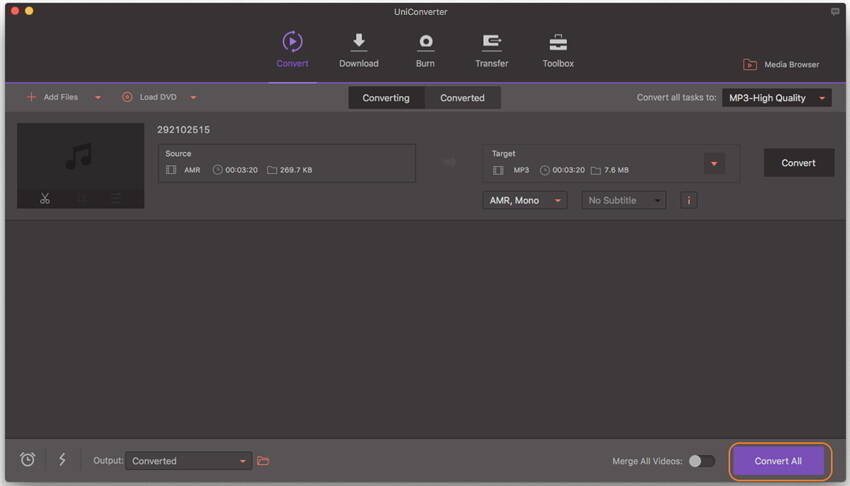The width and height of the screenshot is (850, 486).
Task: Open the schedule alarm clock icon
Action: 28,459
